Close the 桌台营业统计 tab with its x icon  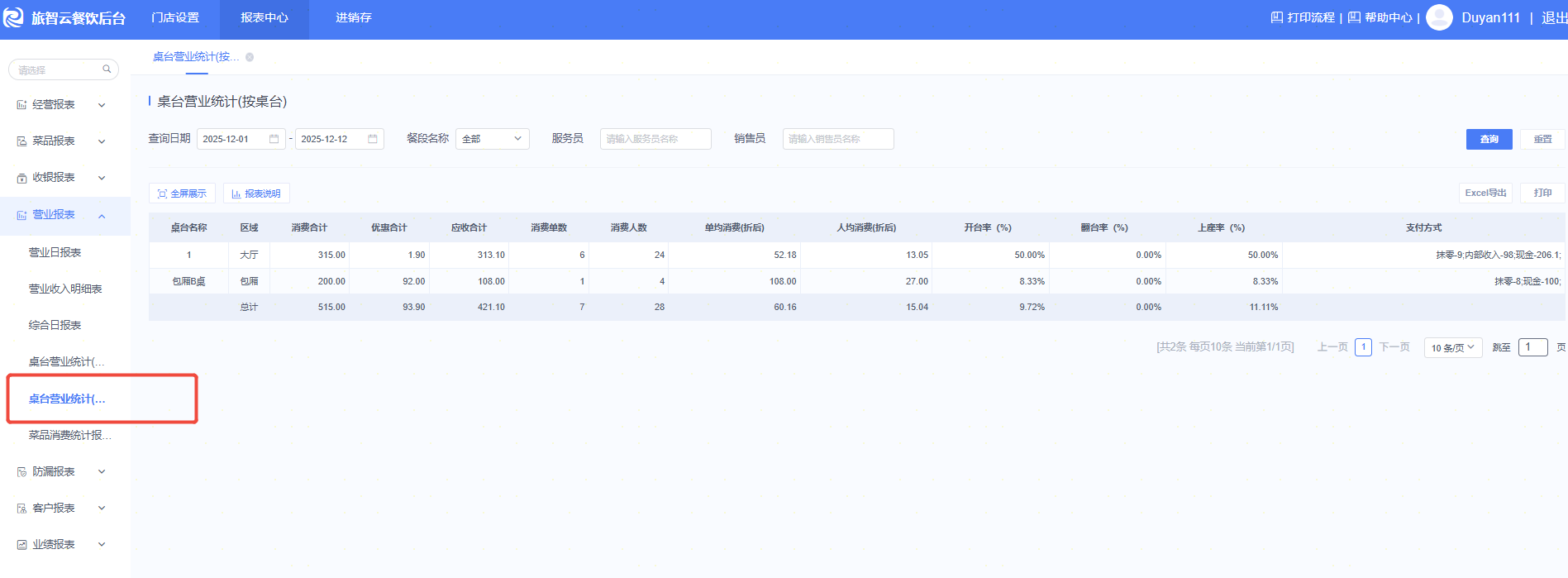pyautogui.click(x=250, y=57)
